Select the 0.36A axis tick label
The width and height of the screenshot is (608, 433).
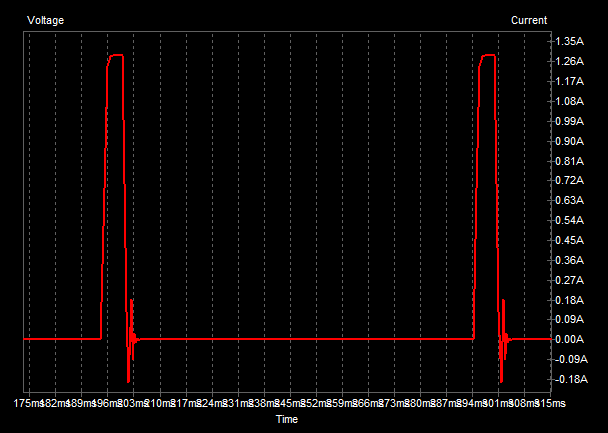pyautogui.click(x=570, y=260)
